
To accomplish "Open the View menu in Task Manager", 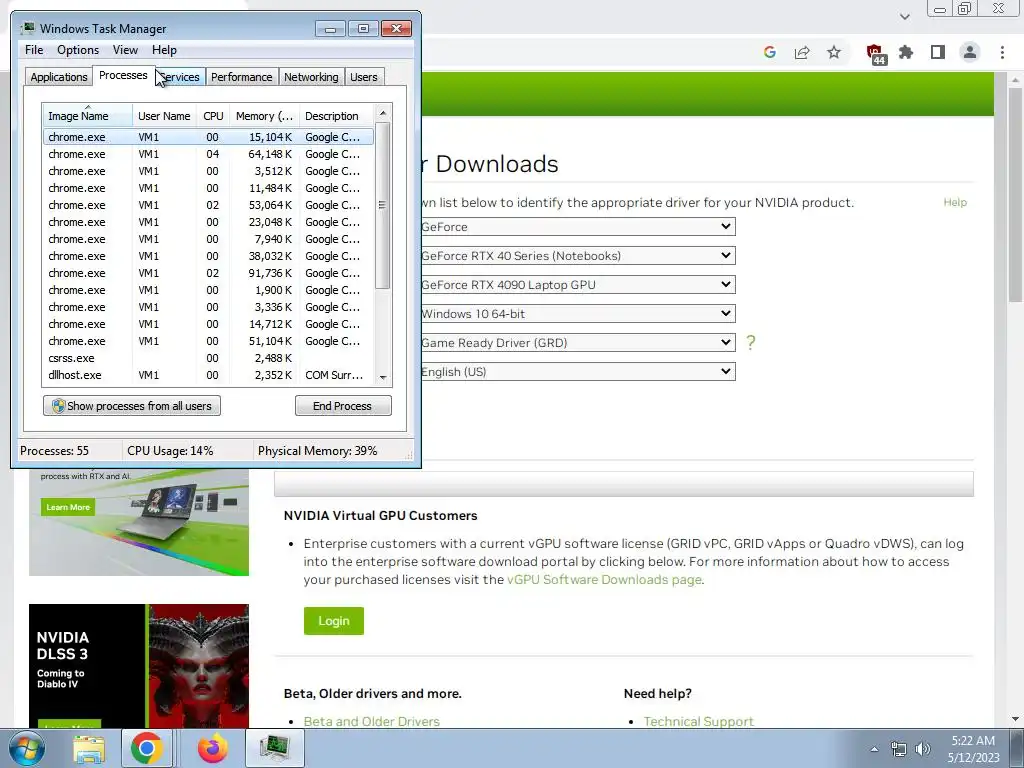I will (125, 50).
